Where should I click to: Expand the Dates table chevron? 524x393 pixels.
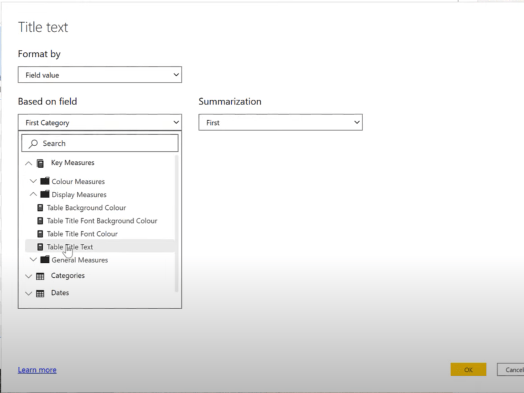point(29,294)
